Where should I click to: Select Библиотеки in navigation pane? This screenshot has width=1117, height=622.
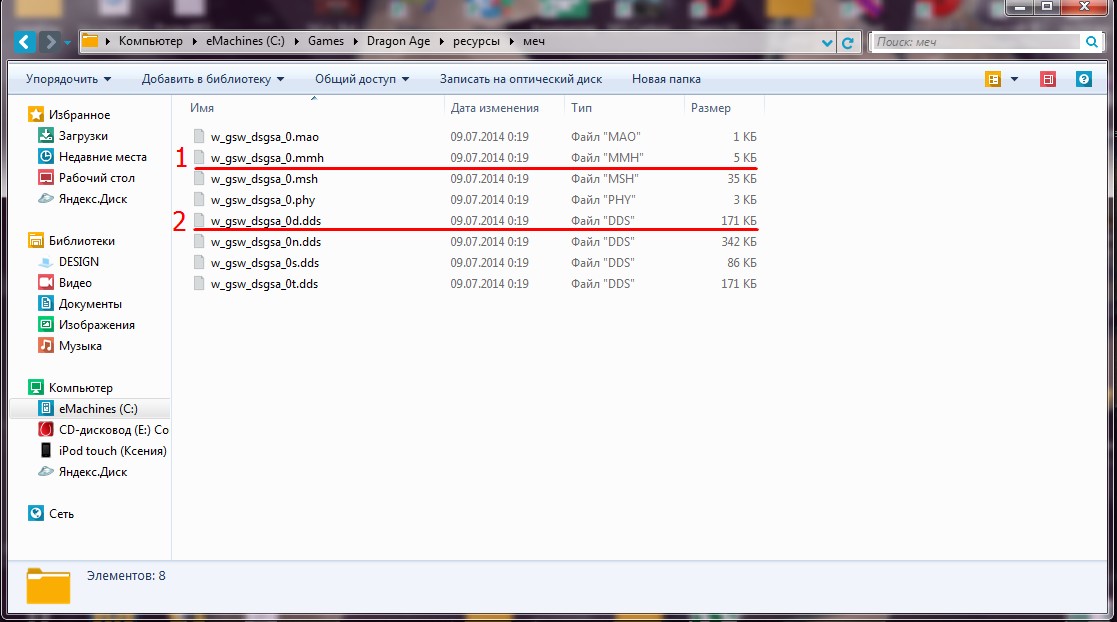(81, 241)
